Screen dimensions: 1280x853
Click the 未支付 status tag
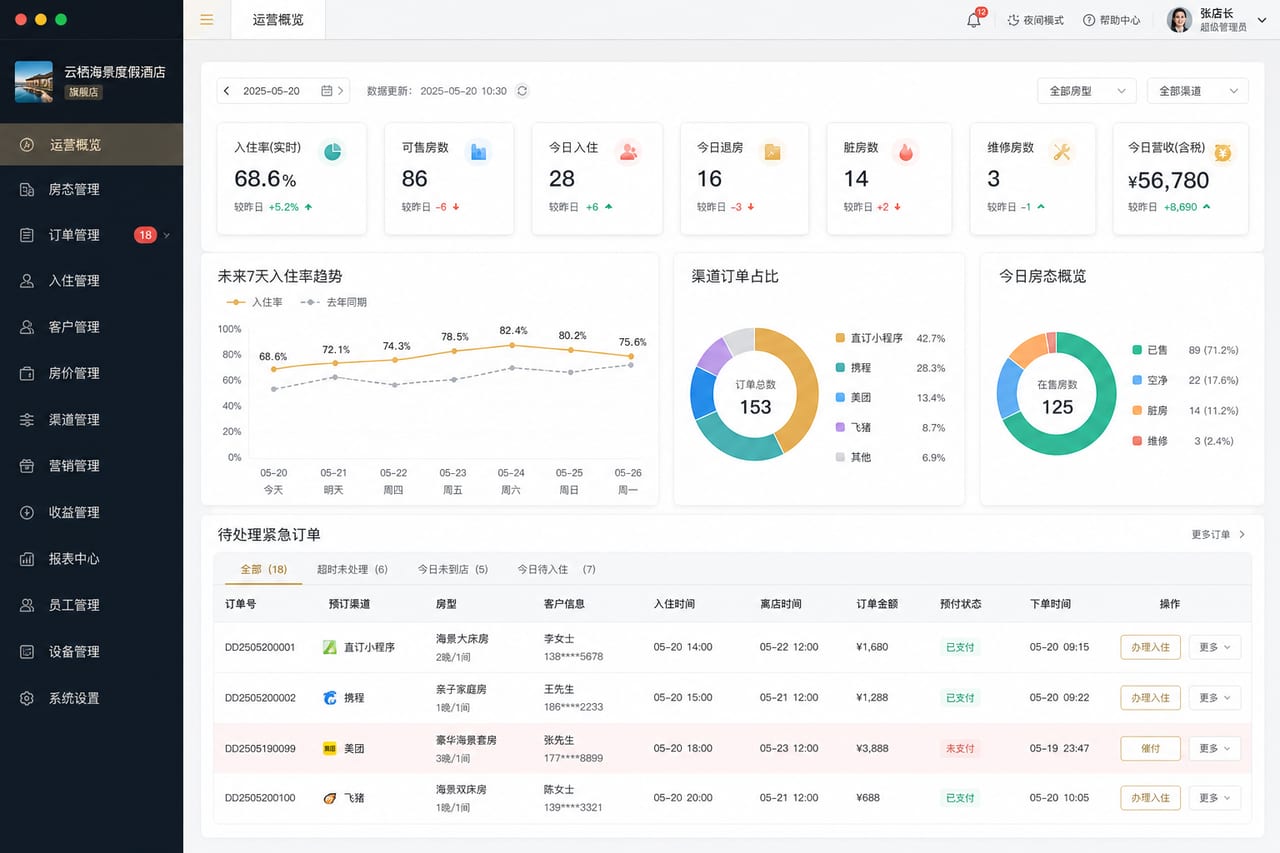pos(960,748)
